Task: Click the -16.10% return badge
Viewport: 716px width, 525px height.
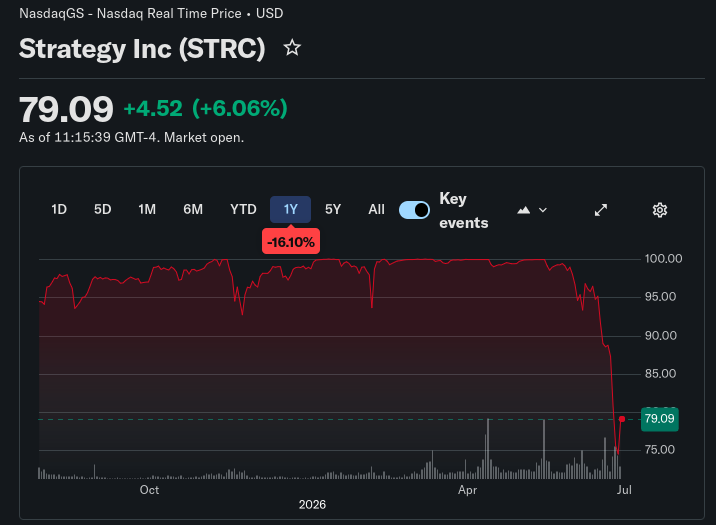Action: pyautogui.click(x=291, y=242)
